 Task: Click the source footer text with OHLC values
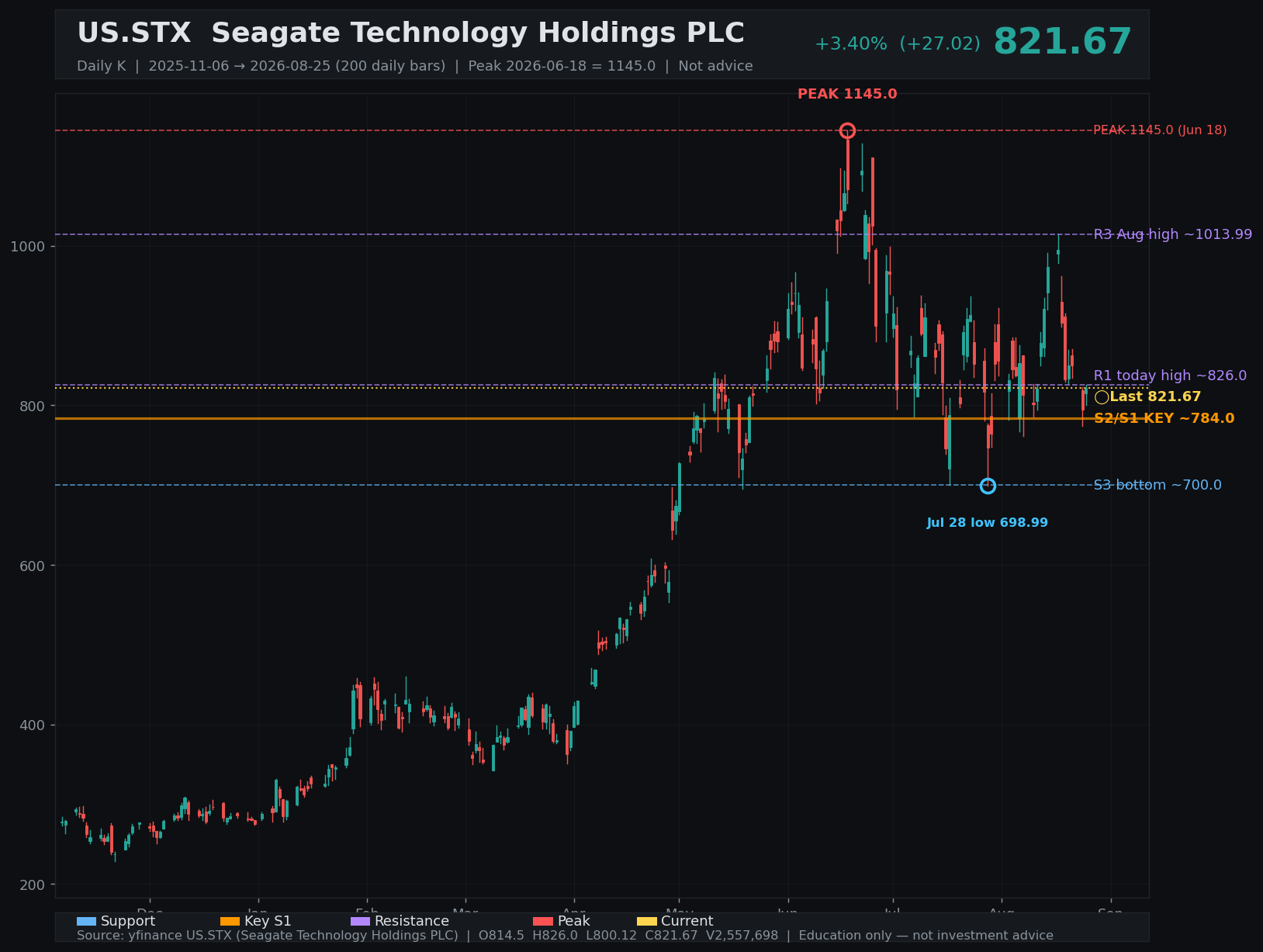click(565, 936)
